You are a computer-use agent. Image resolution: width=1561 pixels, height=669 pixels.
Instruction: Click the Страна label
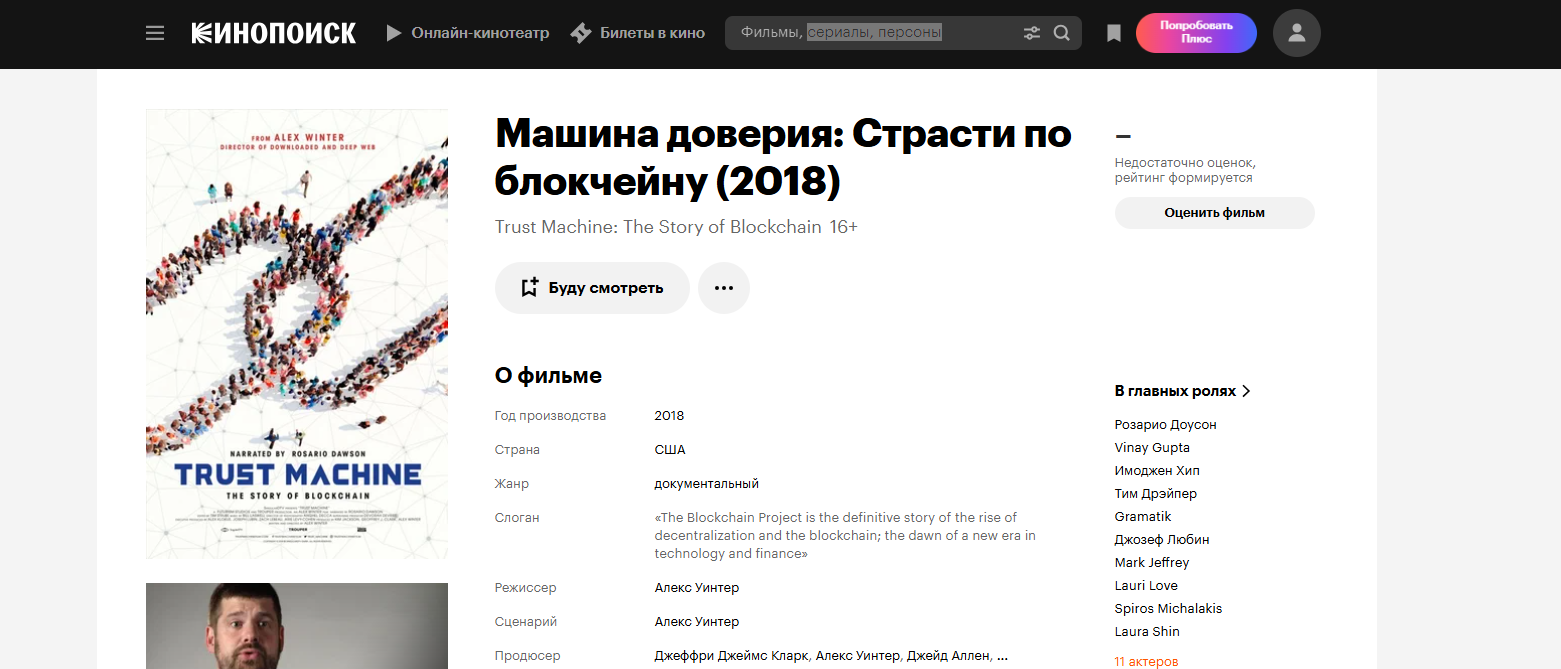(517, 450)
